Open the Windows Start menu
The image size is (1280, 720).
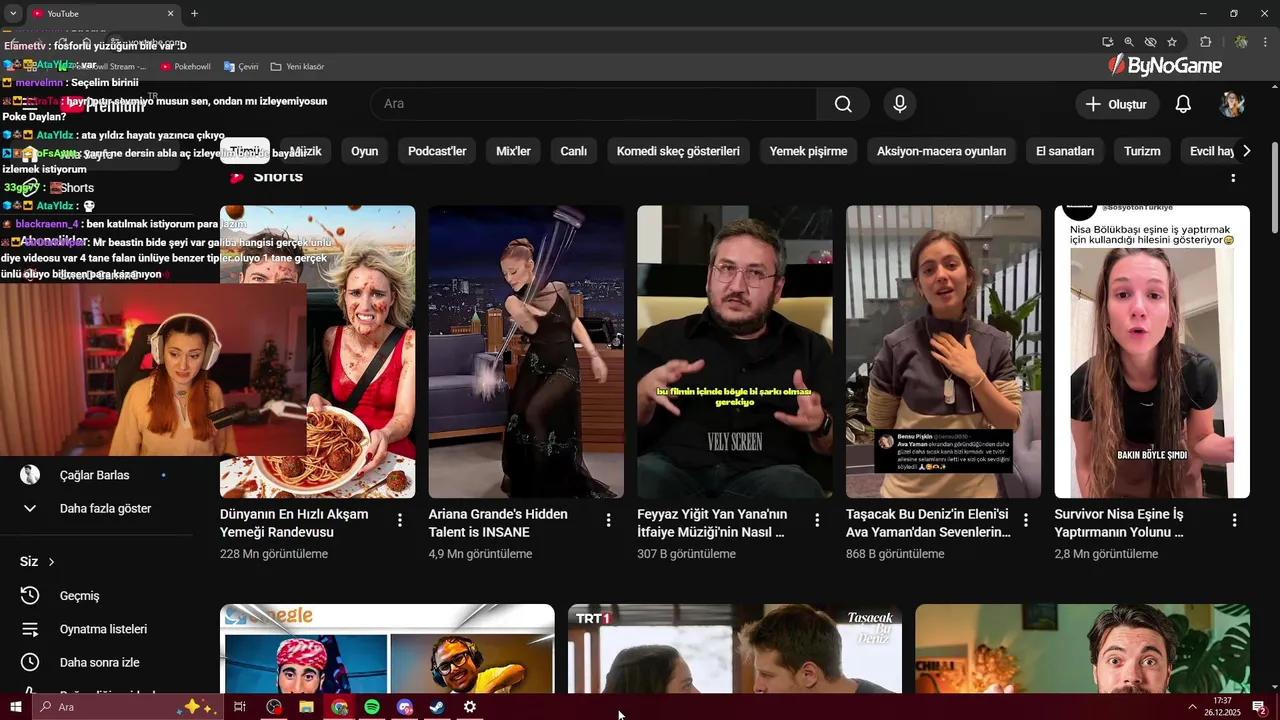pos(15,707)
